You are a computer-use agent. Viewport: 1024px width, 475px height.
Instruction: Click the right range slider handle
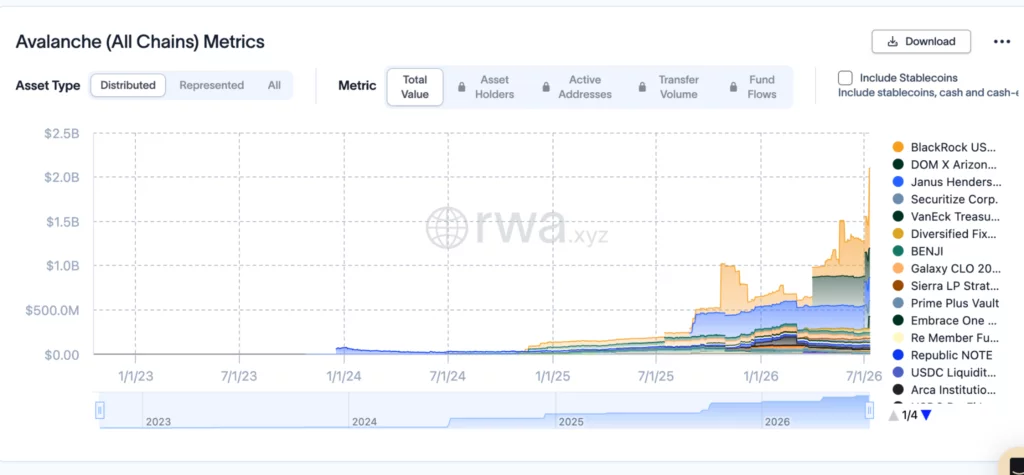[x=869, y=410]
